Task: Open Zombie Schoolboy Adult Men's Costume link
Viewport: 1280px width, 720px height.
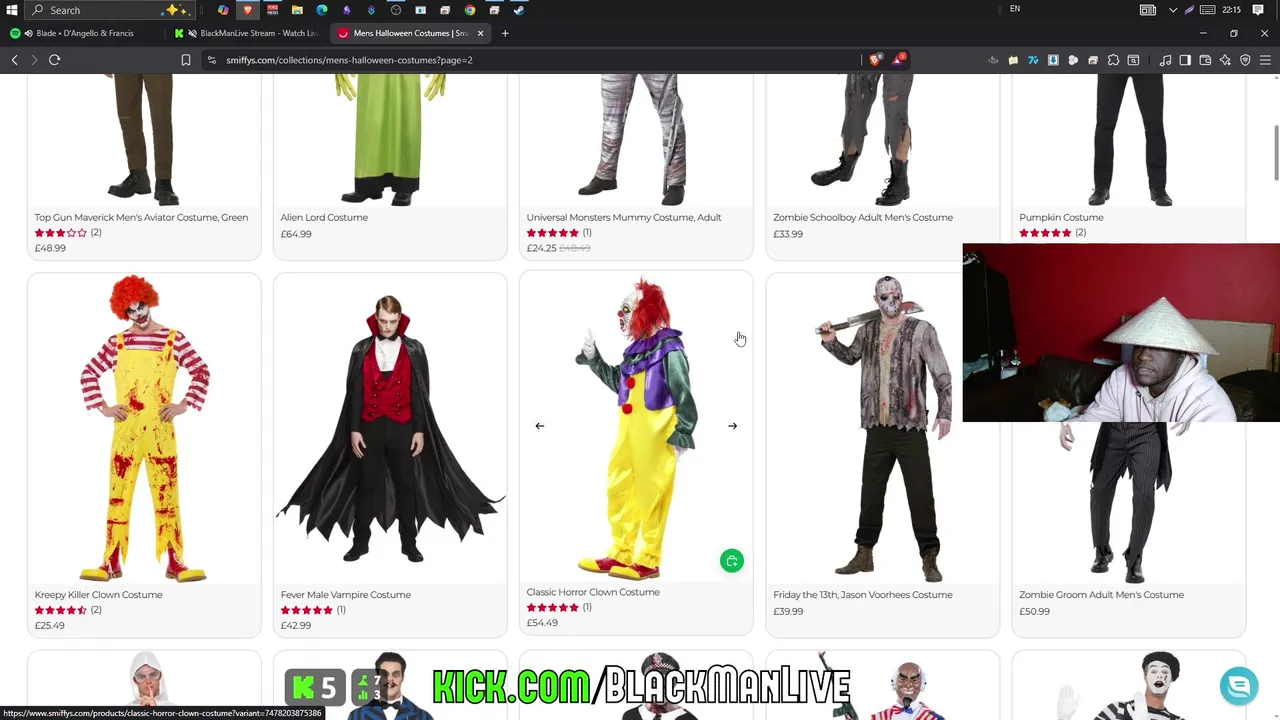Action: (863, 217)
